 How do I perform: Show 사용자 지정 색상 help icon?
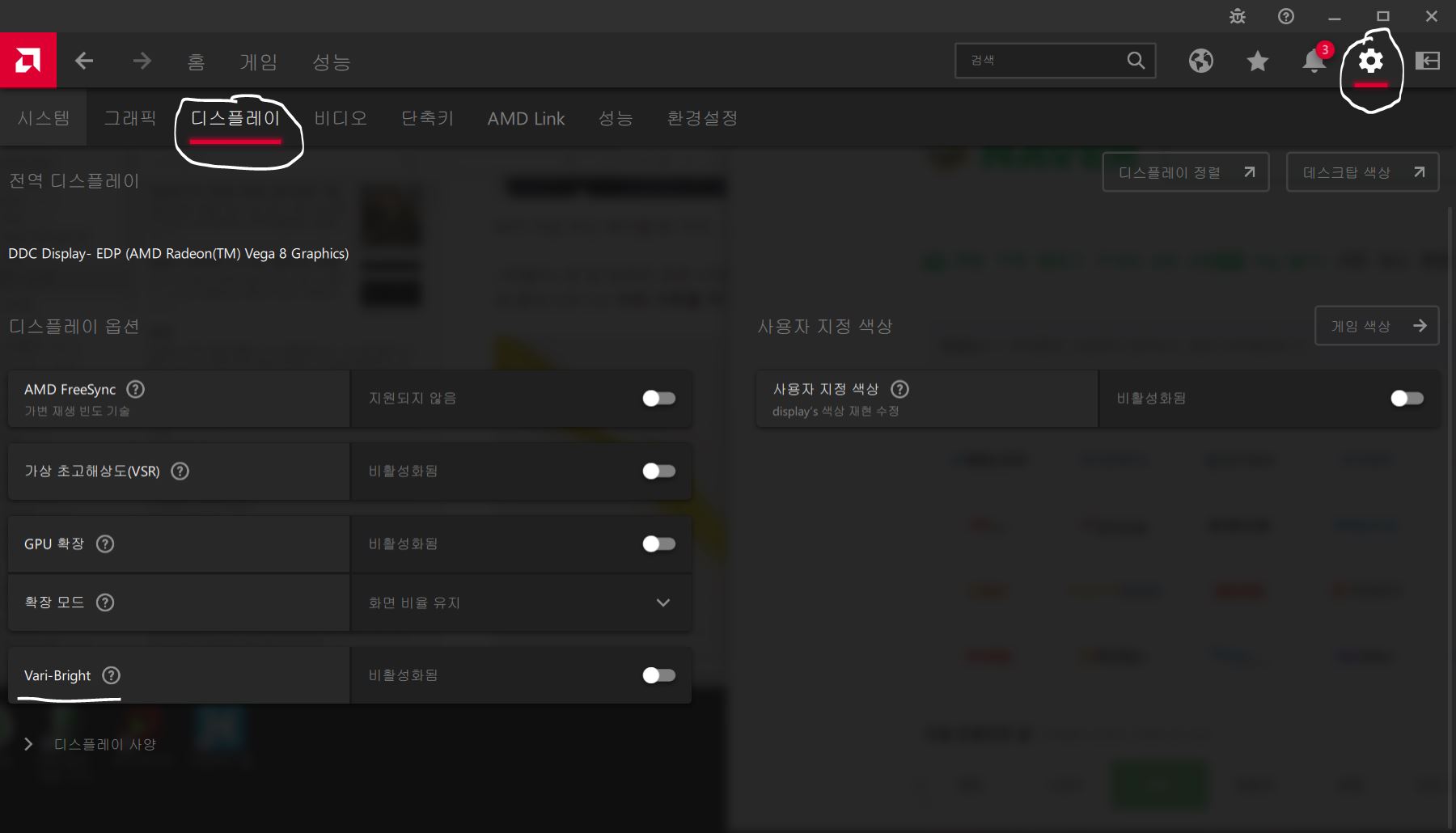click(x=899, y=389)
